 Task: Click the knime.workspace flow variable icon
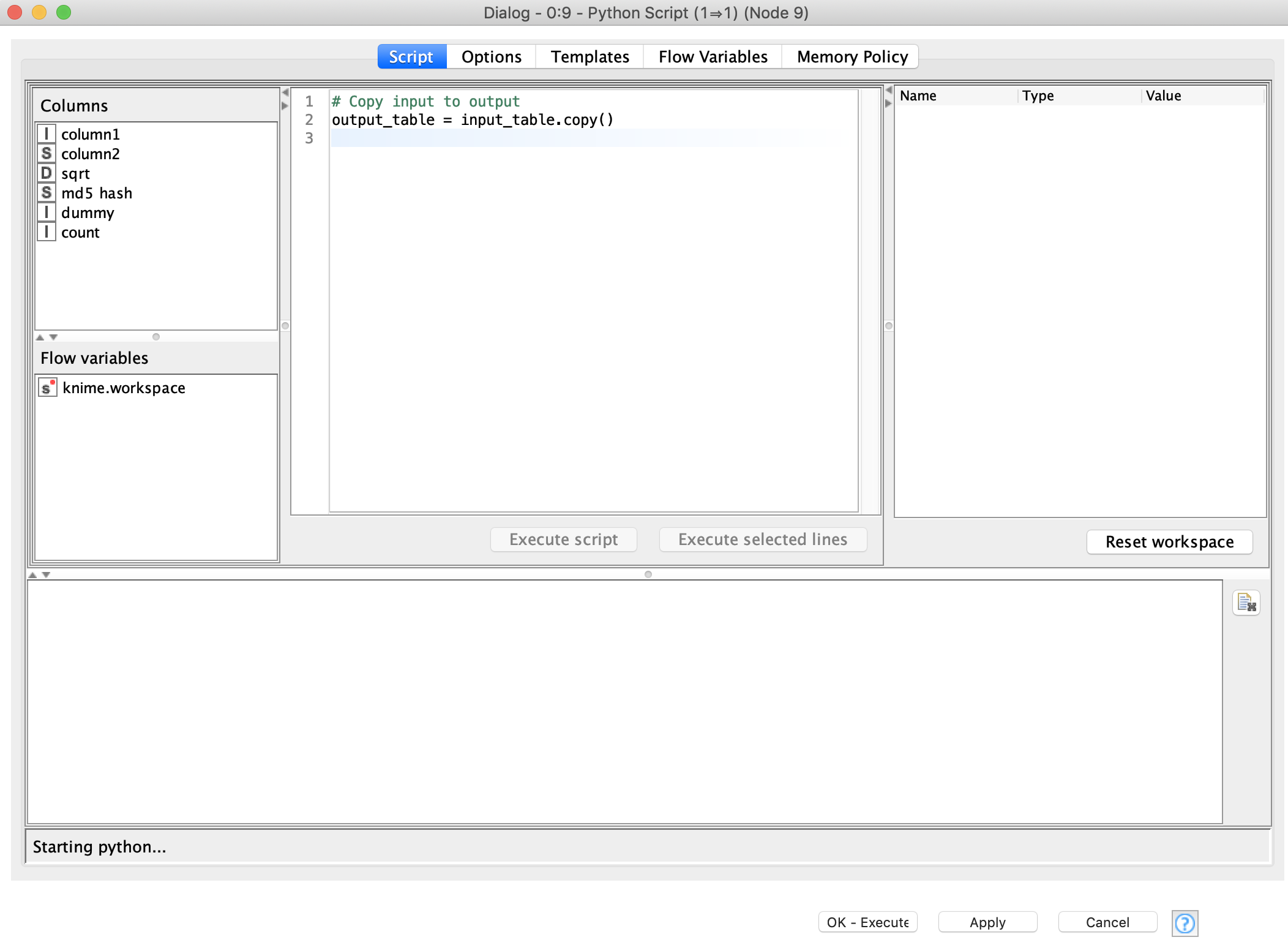47,388
